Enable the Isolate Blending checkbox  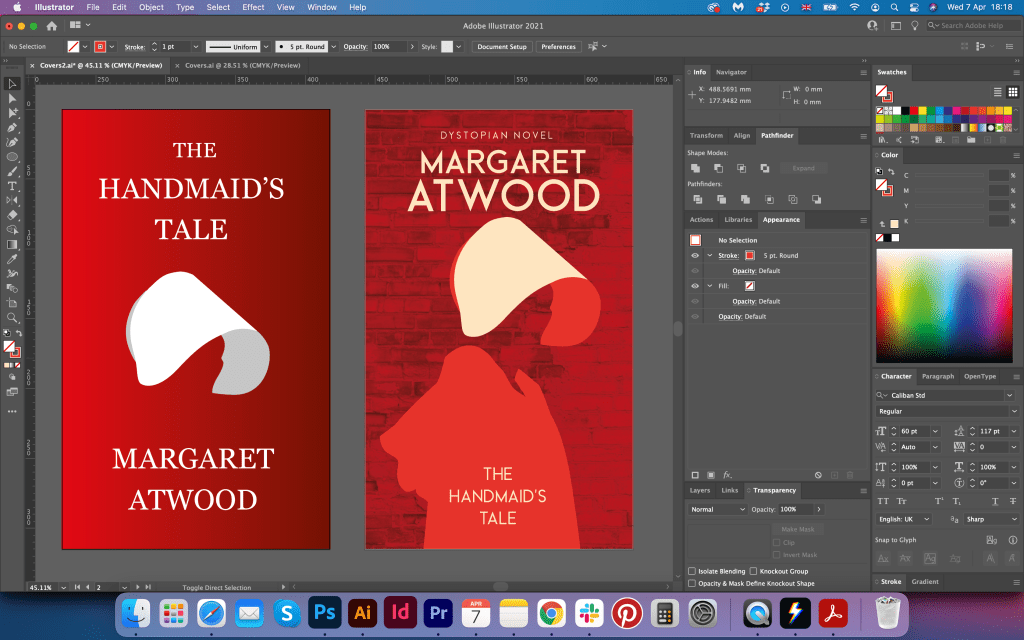(692, 571)
